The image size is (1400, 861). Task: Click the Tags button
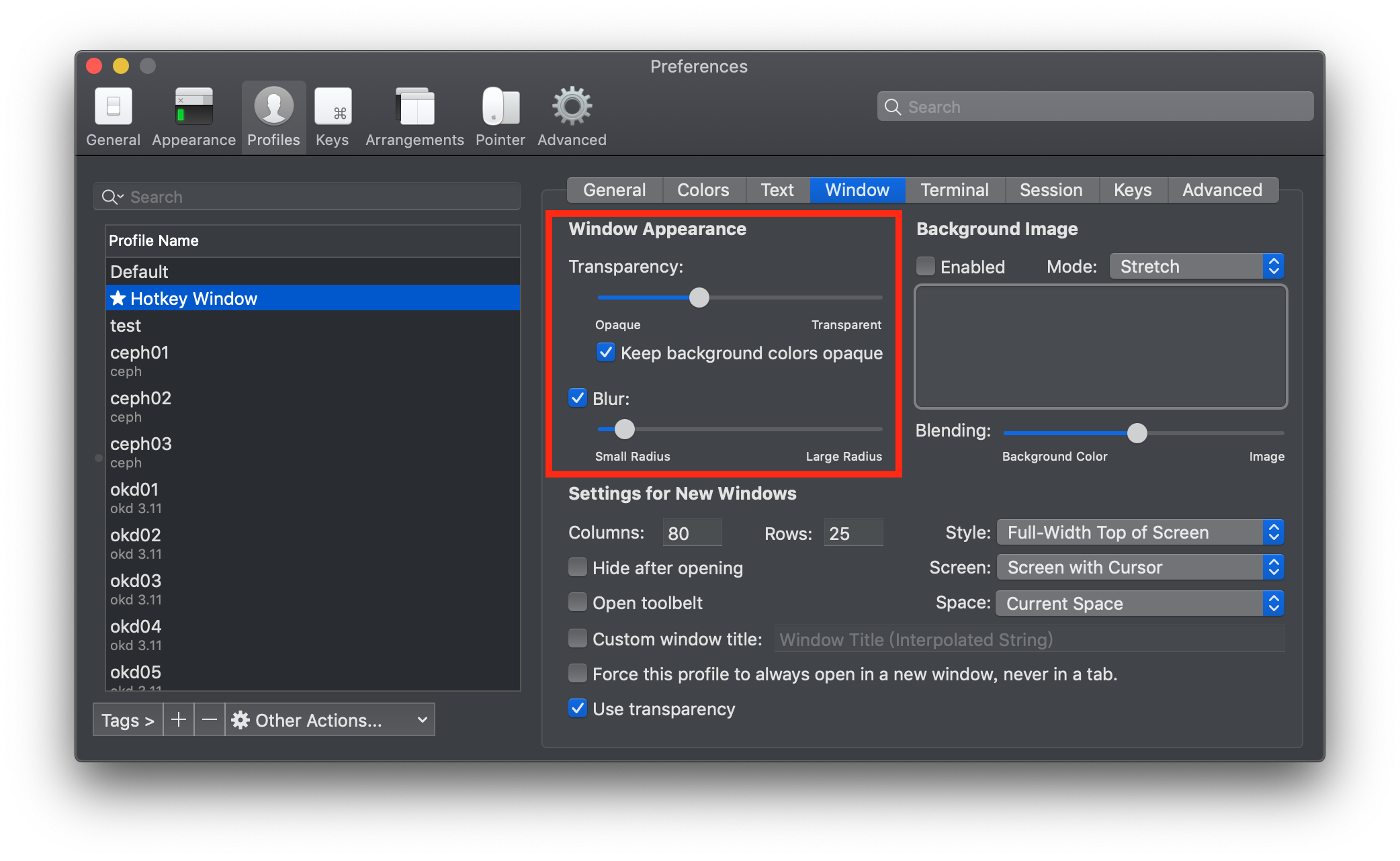point(127,719)
